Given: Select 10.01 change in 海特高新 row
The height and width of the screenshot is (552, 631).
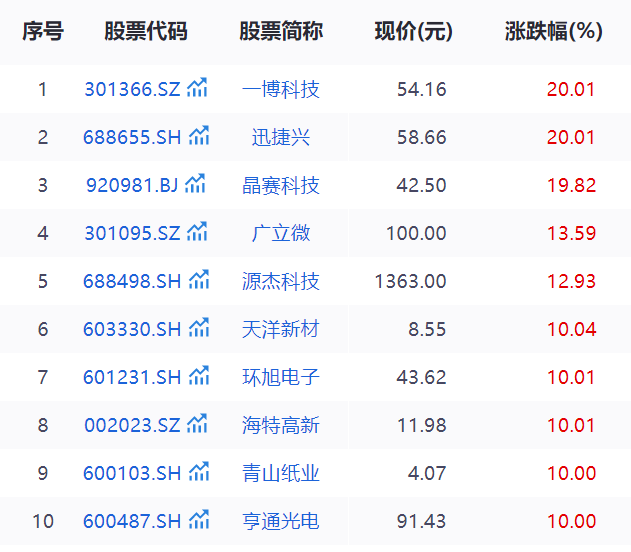Looking at the screenshot, I should point(571,425).
